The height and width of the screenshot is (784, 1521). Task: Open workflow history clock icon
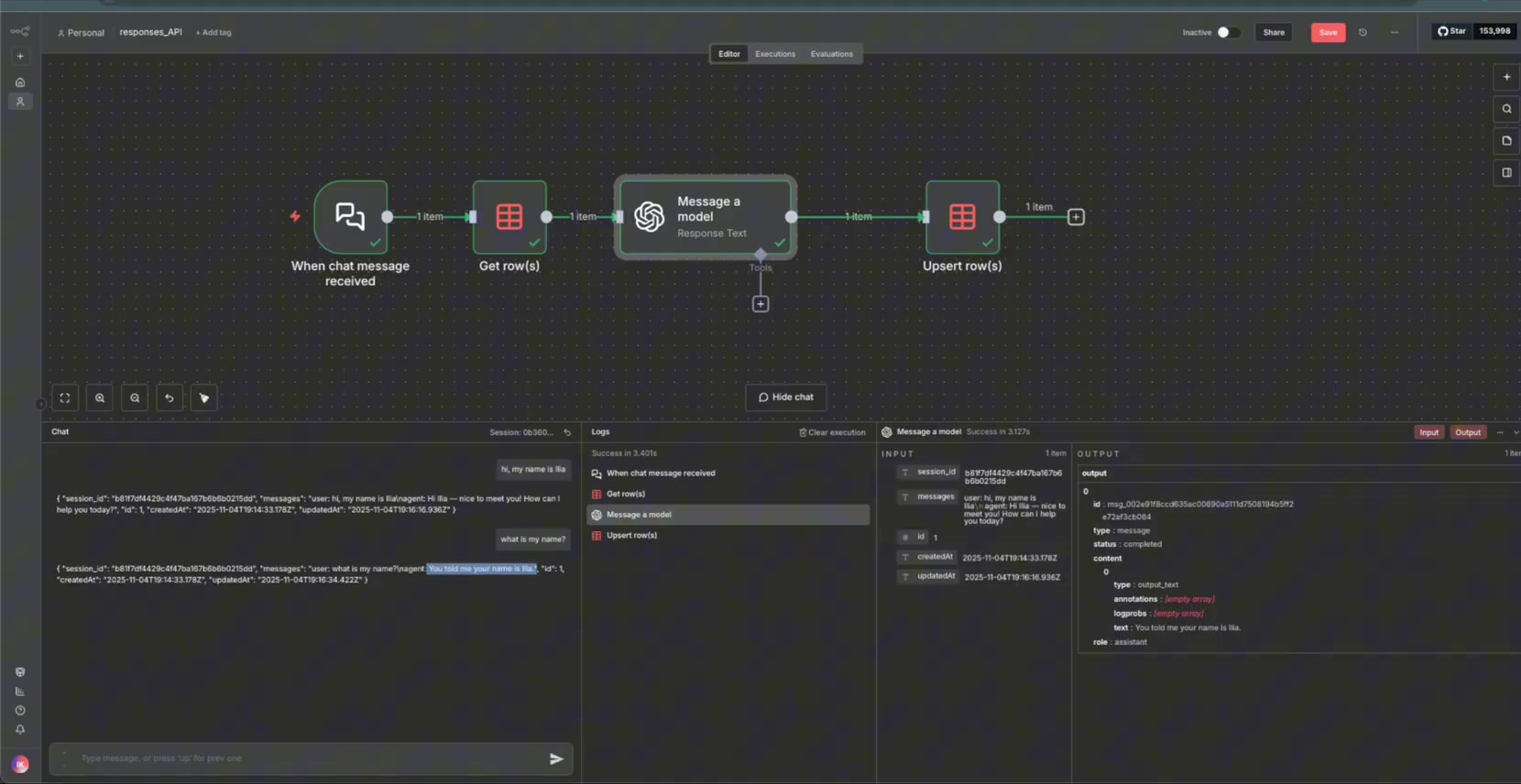click(1362, 32)
